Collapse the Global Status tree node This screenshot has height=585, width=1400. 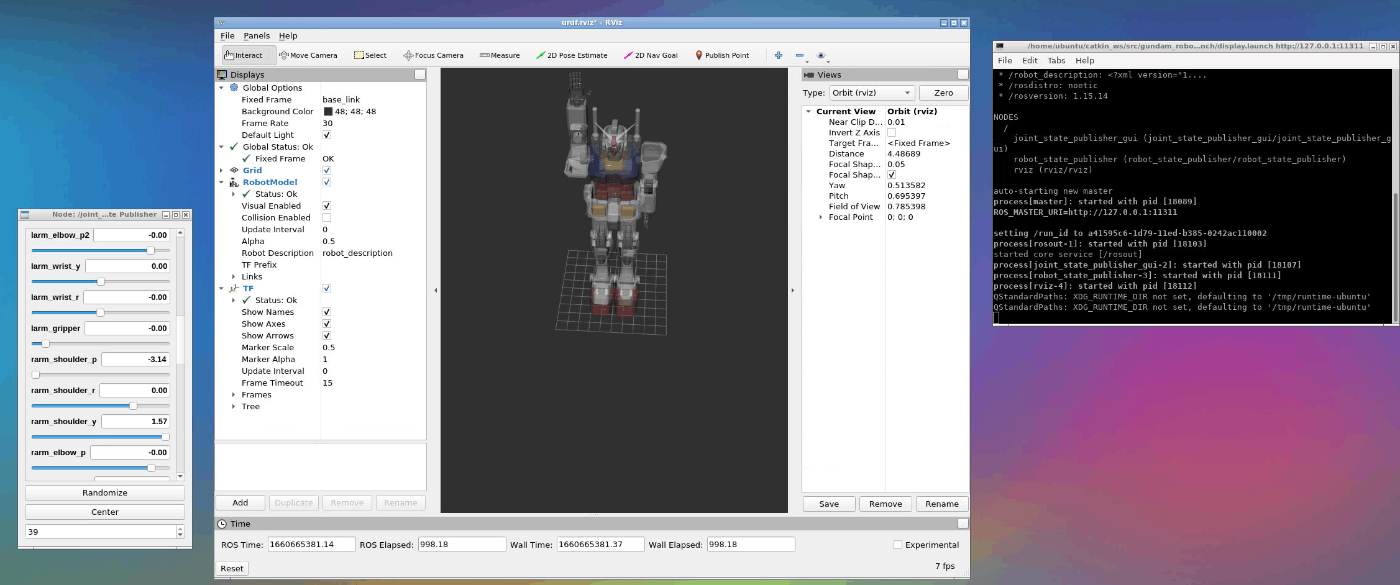[x=222, y=147]
